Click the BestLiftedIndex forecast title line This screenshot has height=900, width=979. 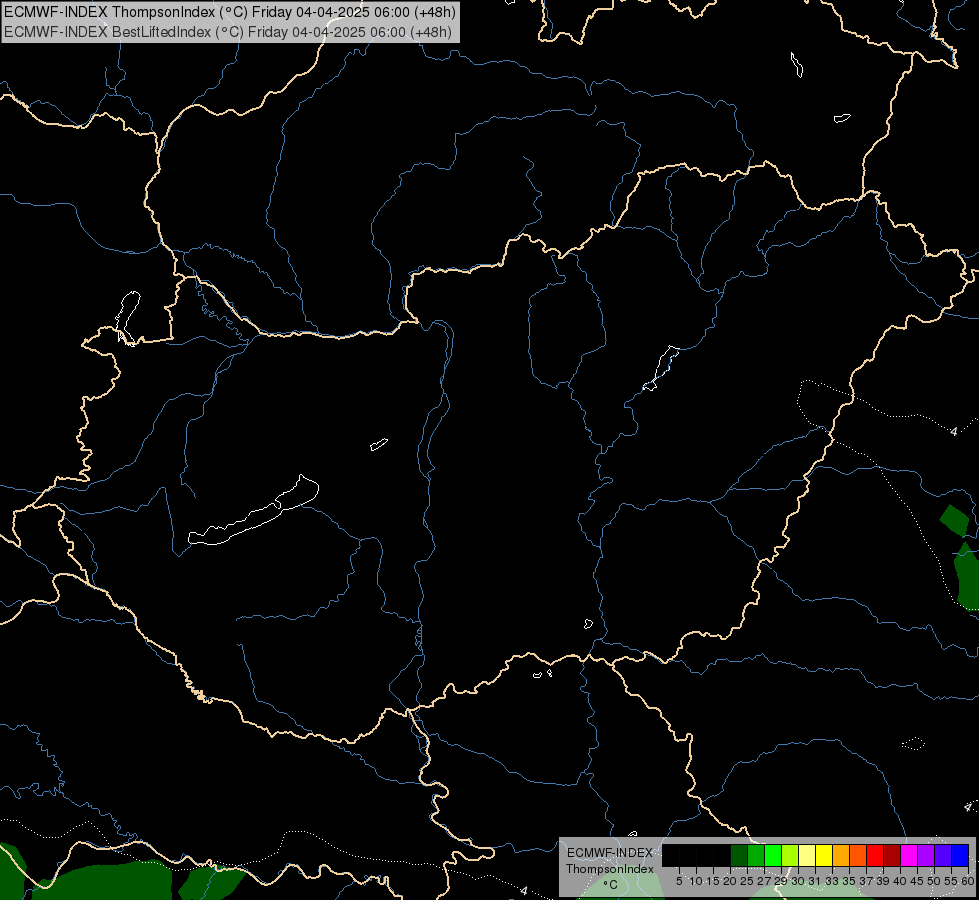coord(227,32)
